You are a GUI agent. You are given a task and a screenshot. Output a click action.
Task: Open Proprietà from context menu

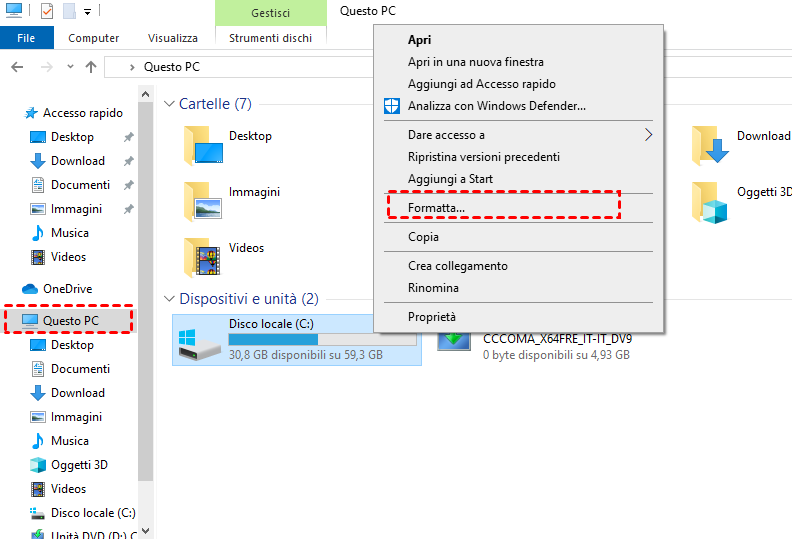(432, 317)
